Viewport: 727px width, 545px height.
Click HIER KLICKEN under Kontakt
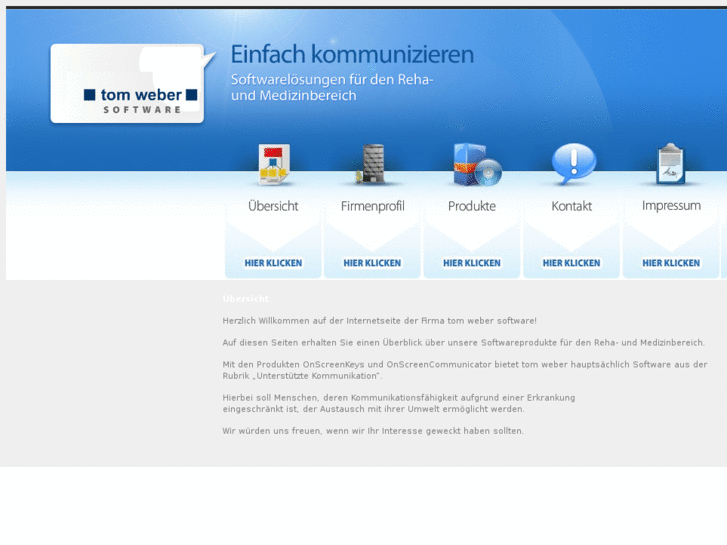[571, 263]
